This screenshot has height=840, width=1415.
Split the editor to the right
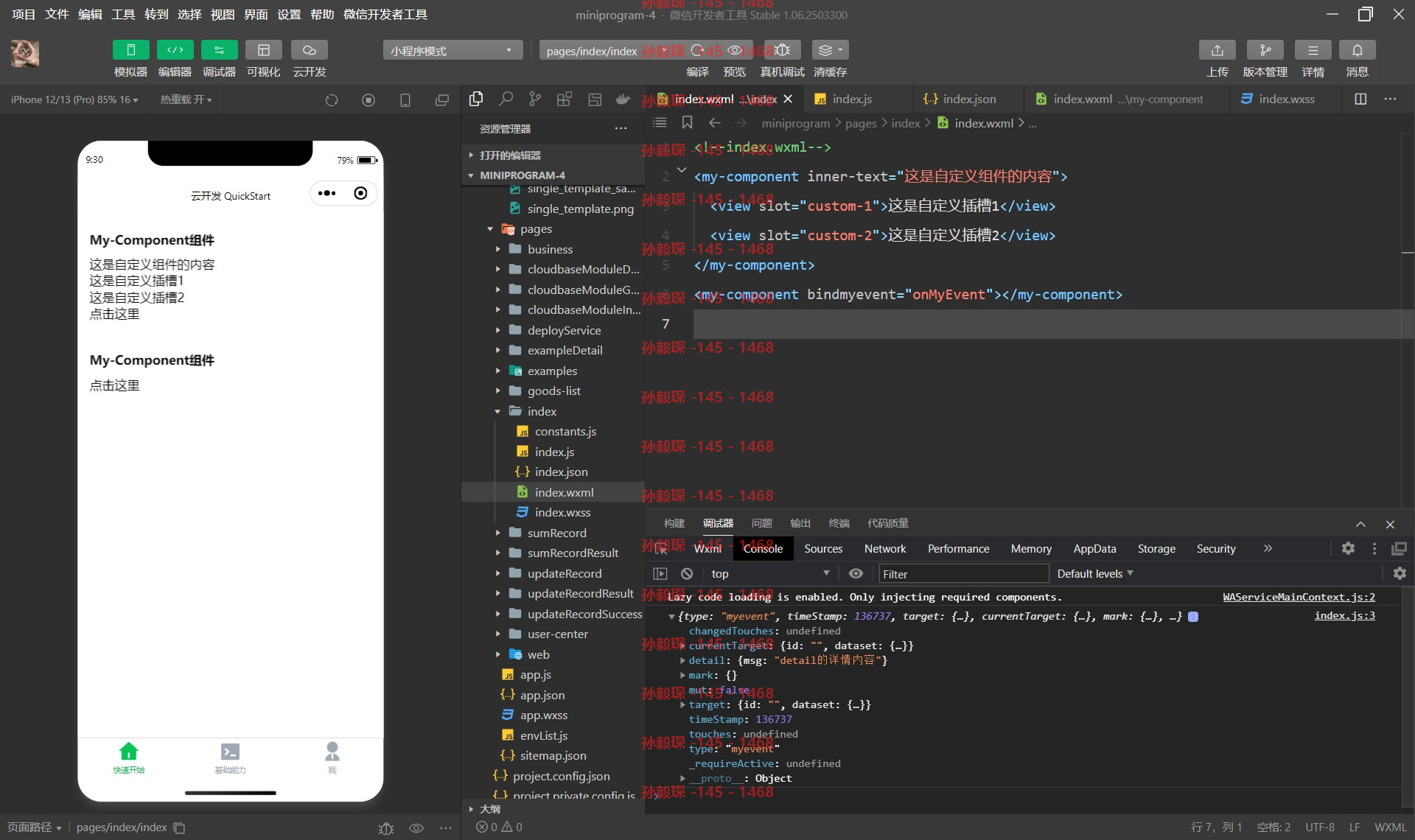pos(1360,99)
